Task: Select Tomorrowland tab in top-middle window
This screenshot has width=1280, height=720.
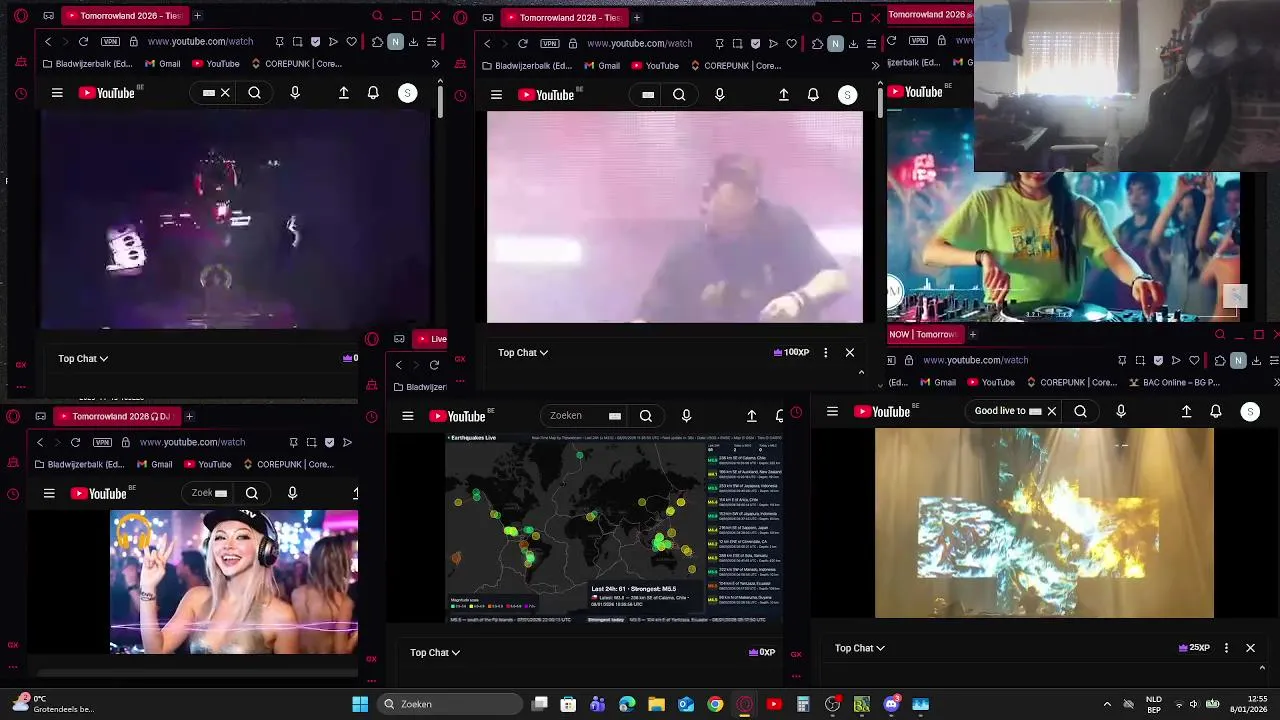Action: pyautogui.click(x=564, y=17)
